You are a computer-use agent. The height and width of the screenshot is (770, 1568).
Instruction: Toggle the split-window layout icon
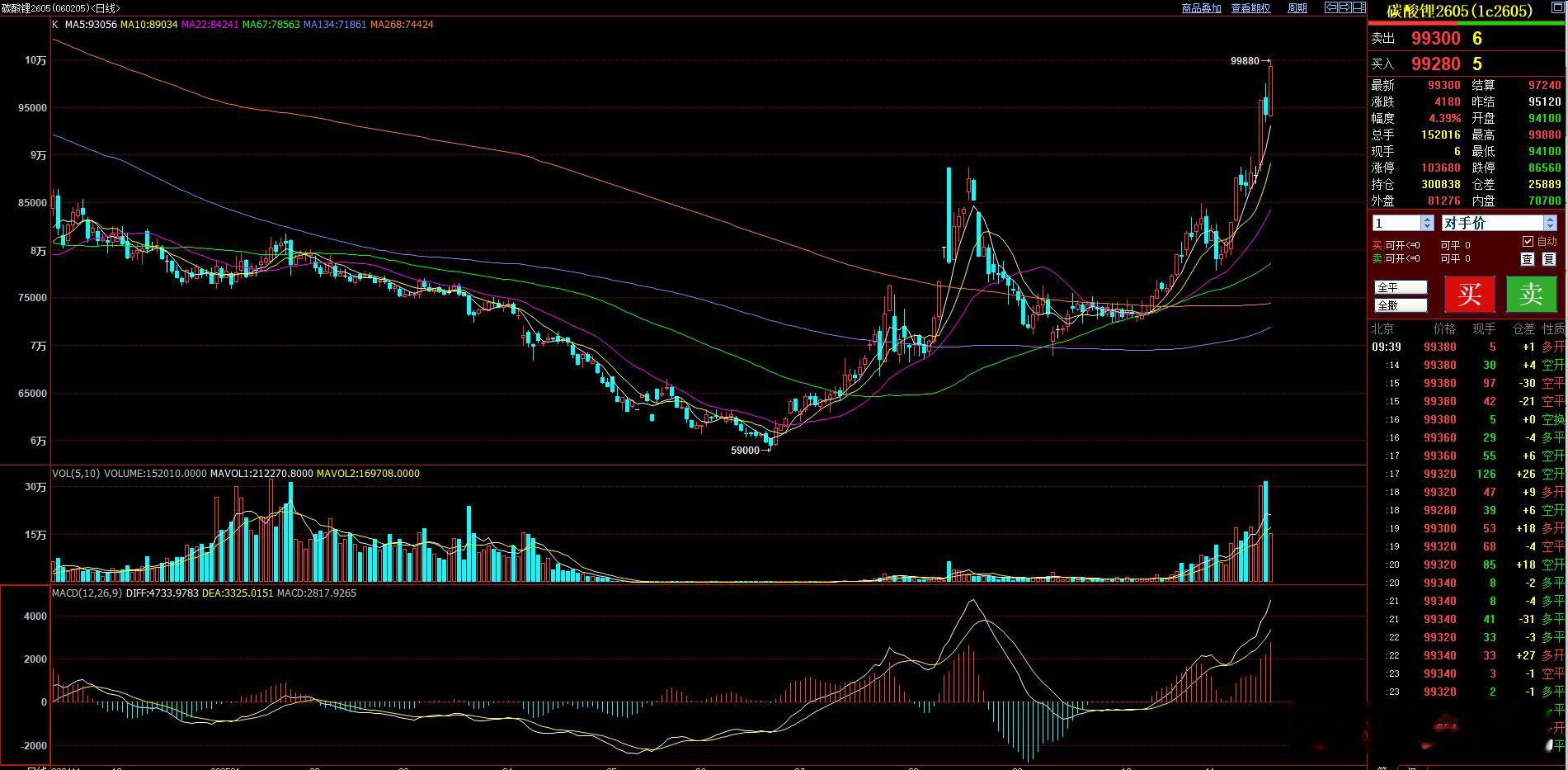coord(1358,7)
